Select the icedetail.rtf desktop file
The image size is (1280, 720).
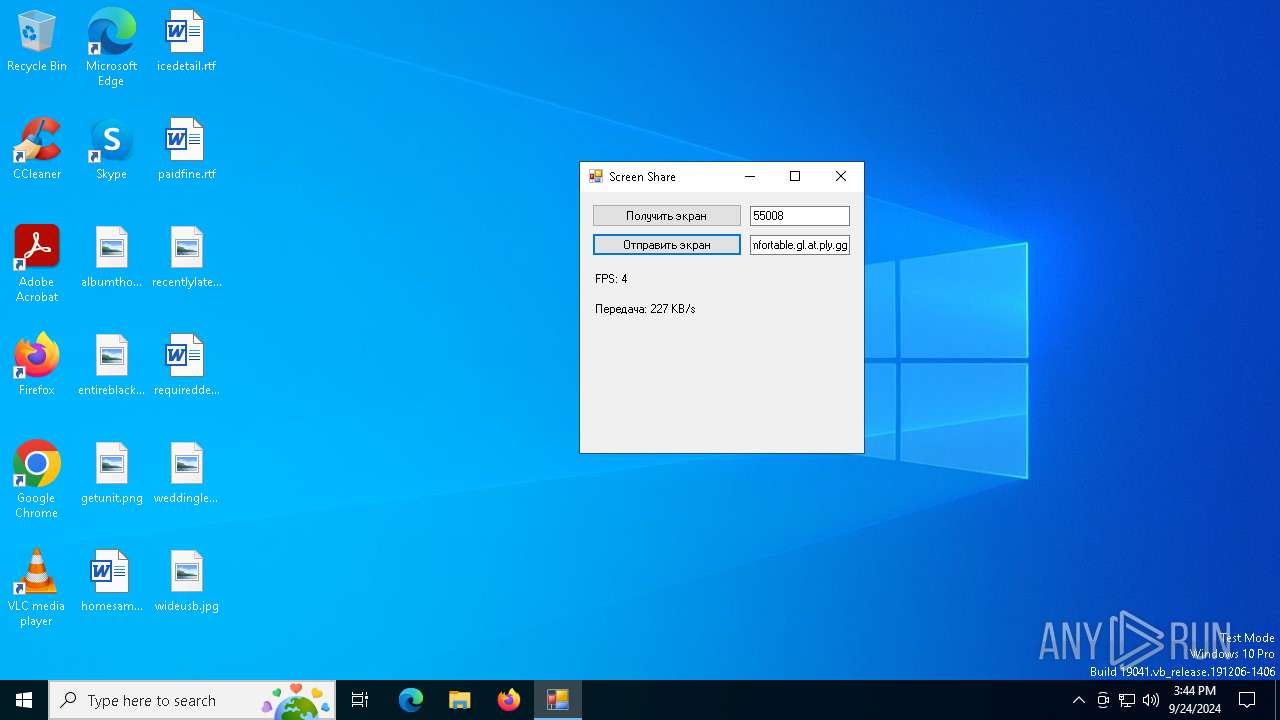[x=186, y=41]
